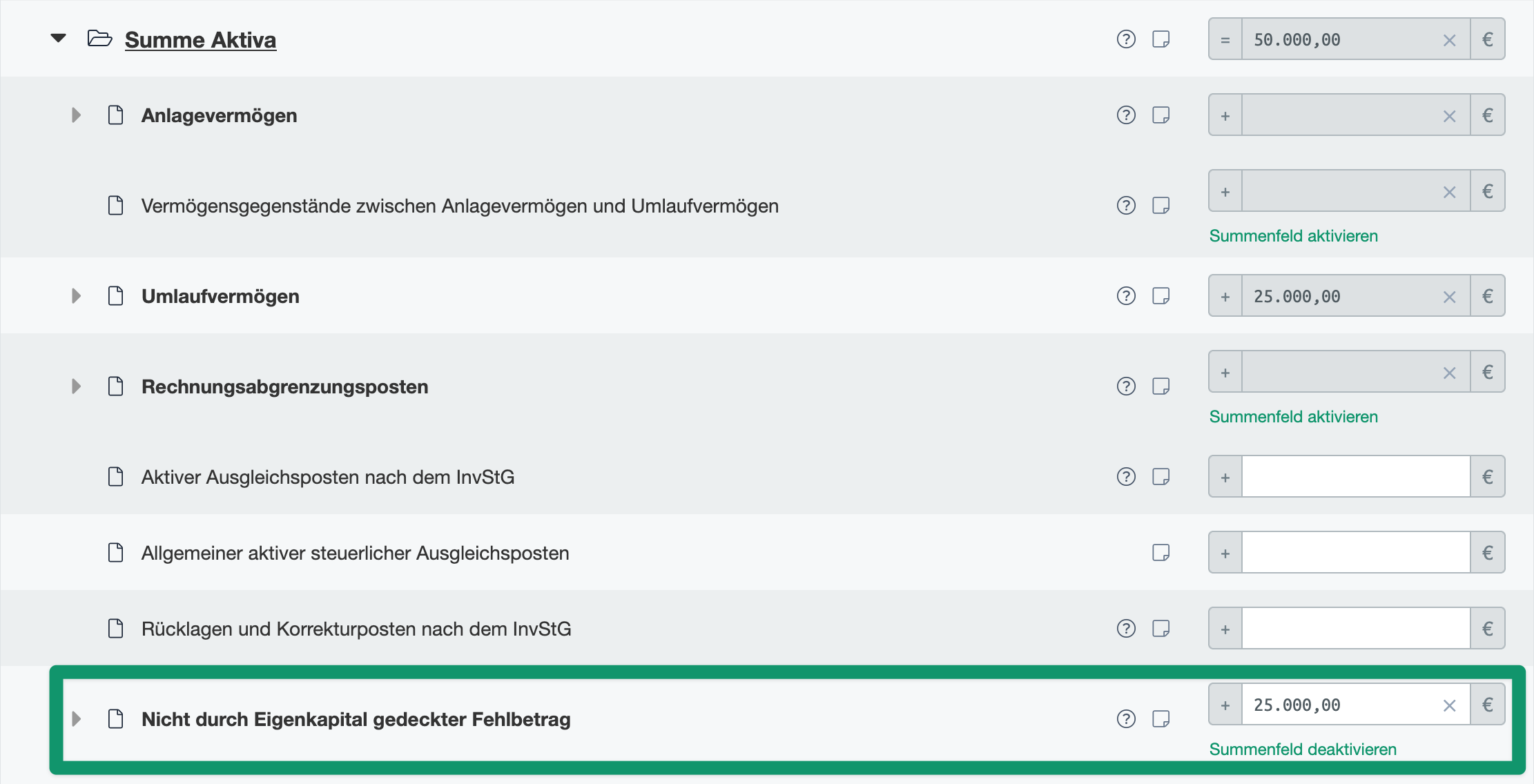Expand Nicht durch Eigenkapital gedeckter Fehlbetrag
The width and height of the screenshot is (1534, 784).
(x=76, y=719)
